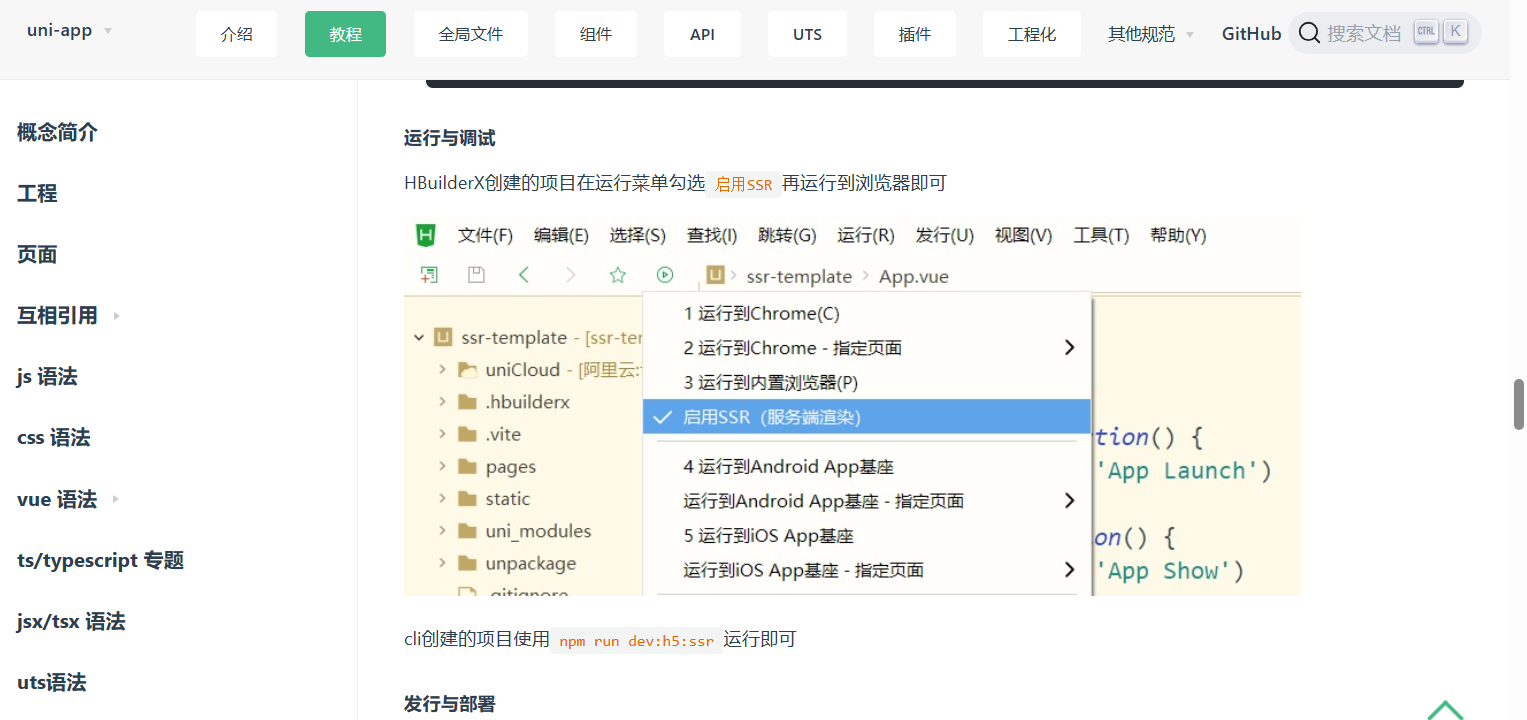Click the uniCloud folder icon

pyautogui.click(x=467, y=370)
